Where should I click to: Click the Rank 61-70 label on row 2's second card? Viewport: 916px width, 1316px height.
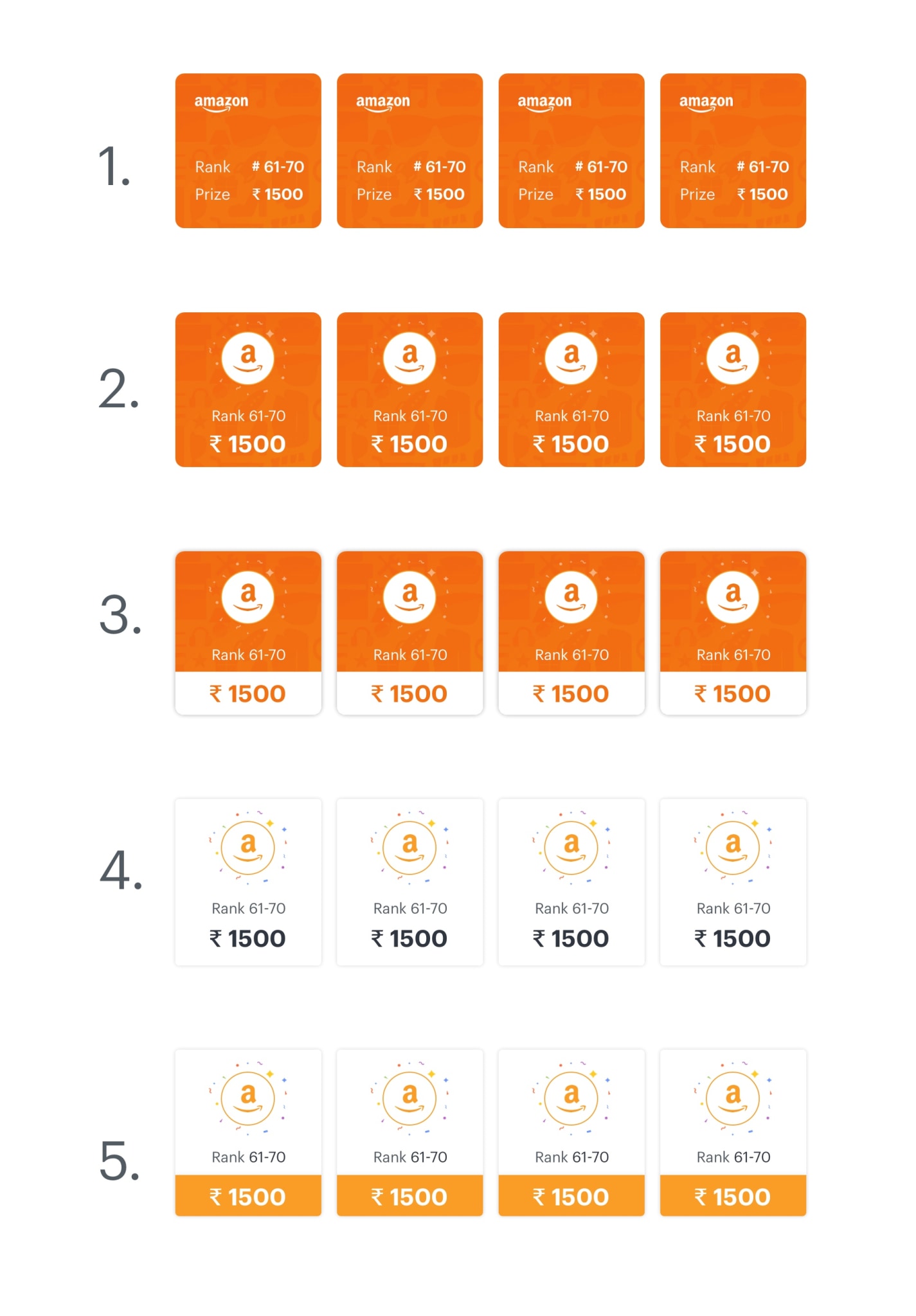(410, 416)
